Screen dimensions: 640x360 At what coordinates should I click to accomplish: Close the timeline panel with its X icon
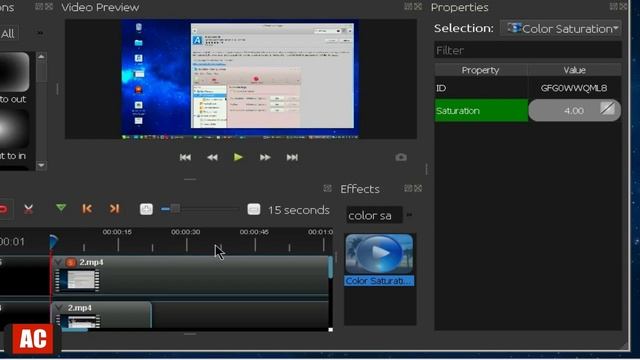coord(327,188)
